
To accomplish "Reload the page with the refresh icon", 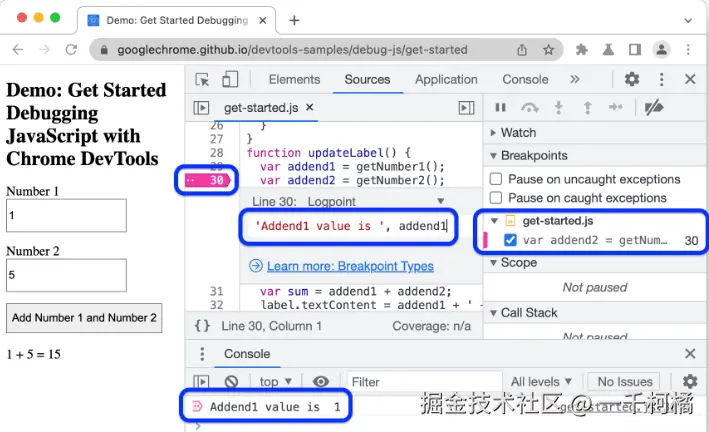I will (x=71, y=49).
